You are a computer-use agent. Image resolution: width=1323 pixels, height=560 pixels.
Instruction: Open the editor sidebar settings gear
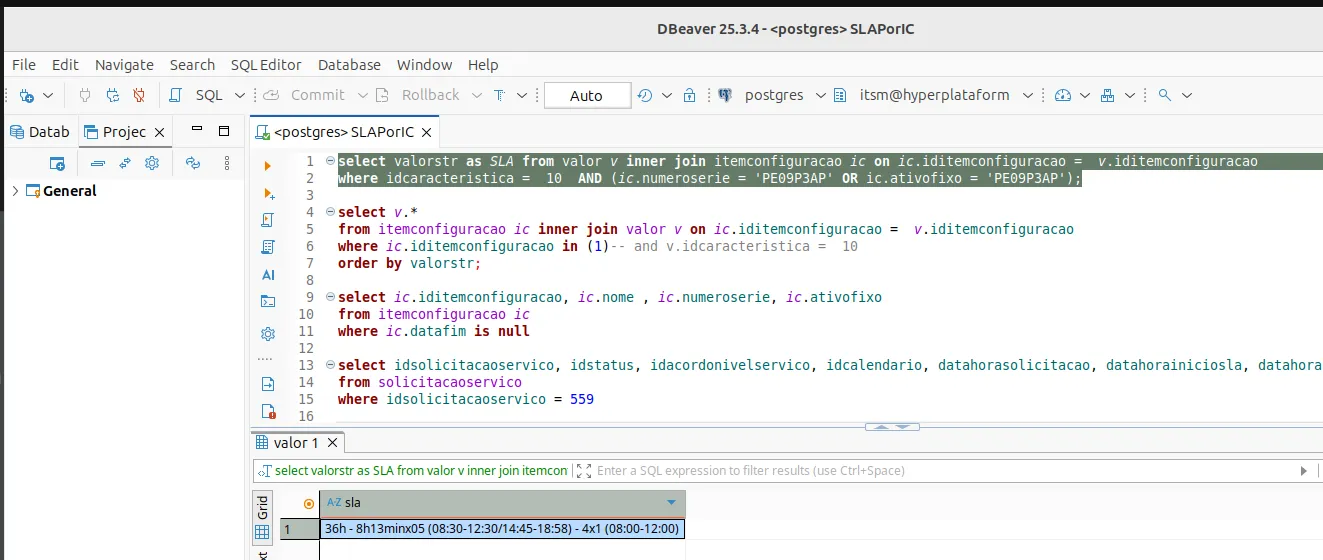pos(267,334)
